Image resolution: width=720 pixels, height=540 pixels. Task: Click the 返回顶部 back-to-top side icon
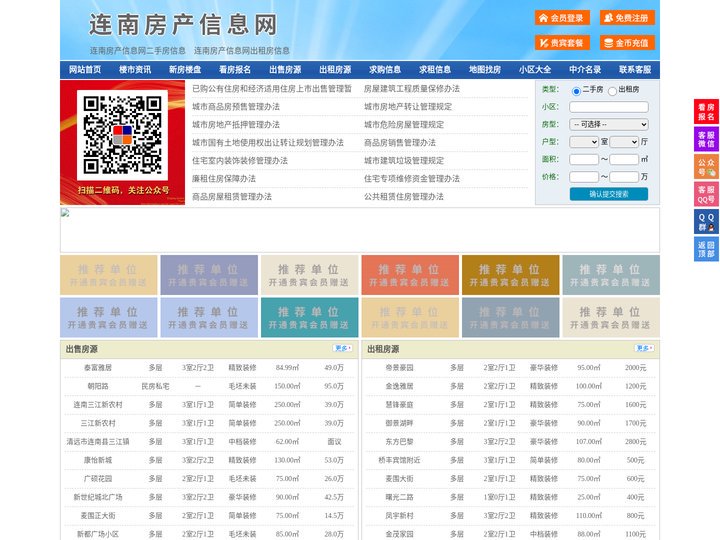click(x=706, y=249)
